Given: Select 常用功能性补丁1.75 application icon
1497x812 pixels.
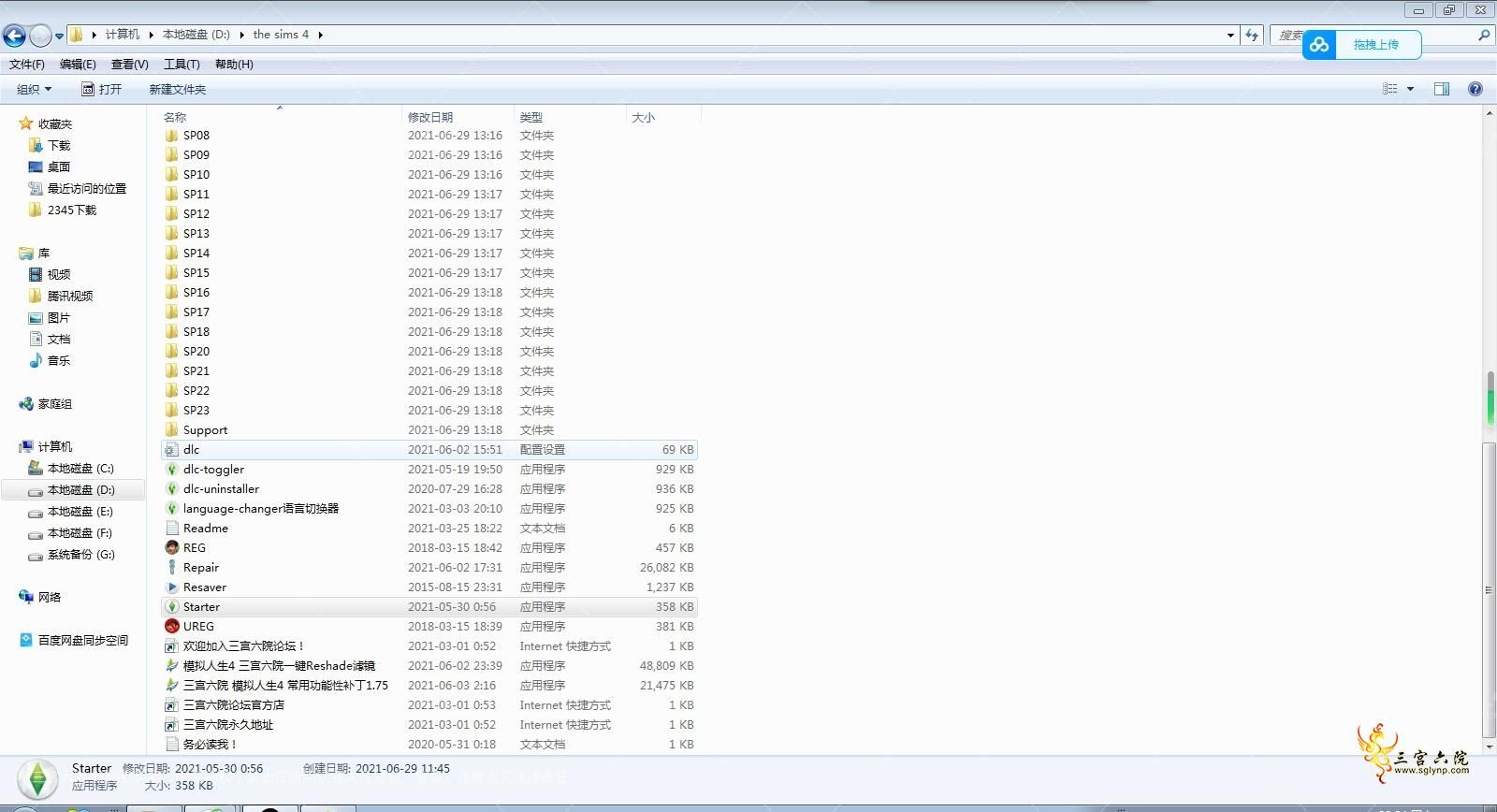Looking at the screenshot, I should (x=171, y=686).
